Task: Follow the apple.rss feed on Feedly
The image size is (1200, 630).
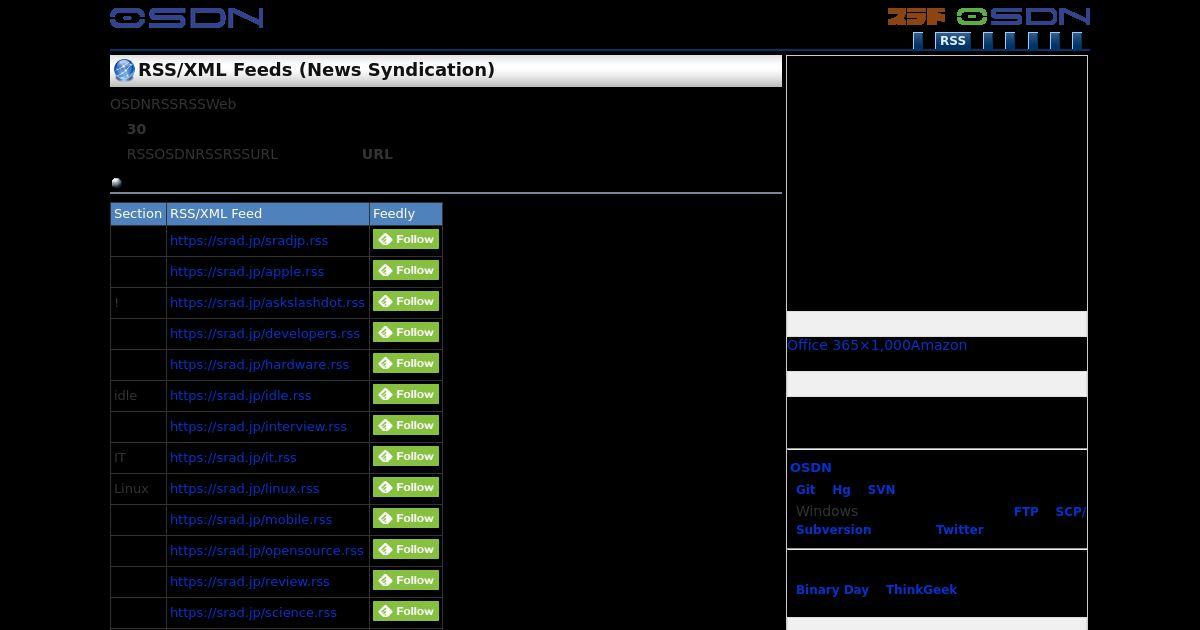Action: [406, 270]
